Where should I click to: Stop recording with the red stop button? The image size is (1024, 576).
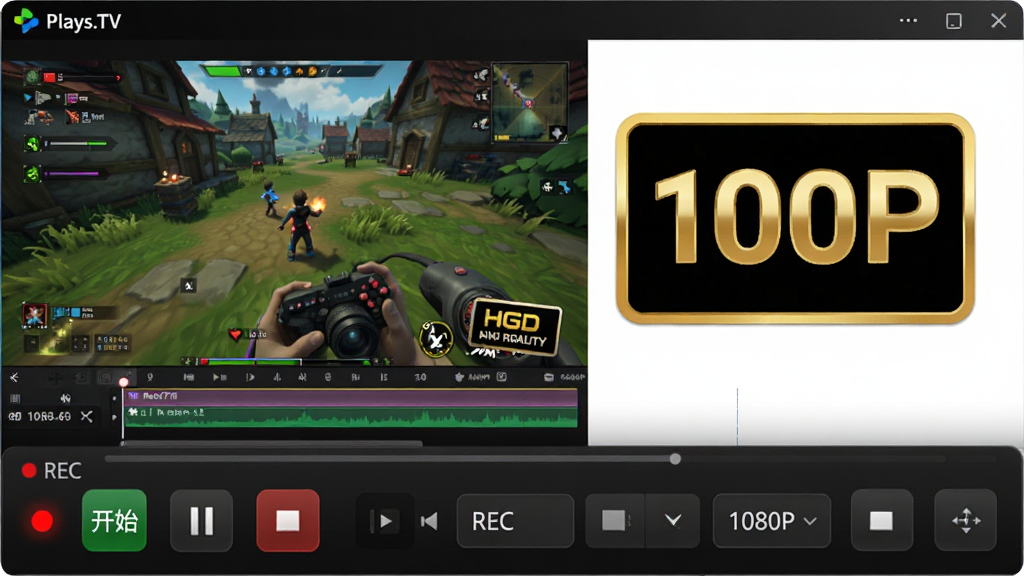pyautogui.click(x=288, y=520)
